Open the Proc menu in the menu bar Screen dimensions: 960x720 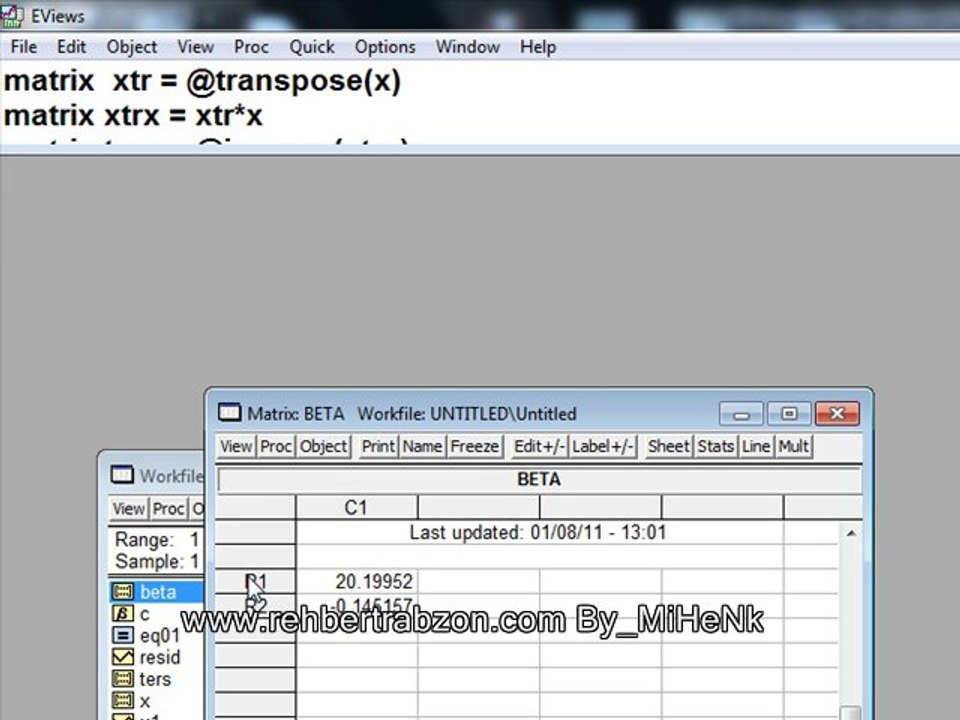pos(251,47)
